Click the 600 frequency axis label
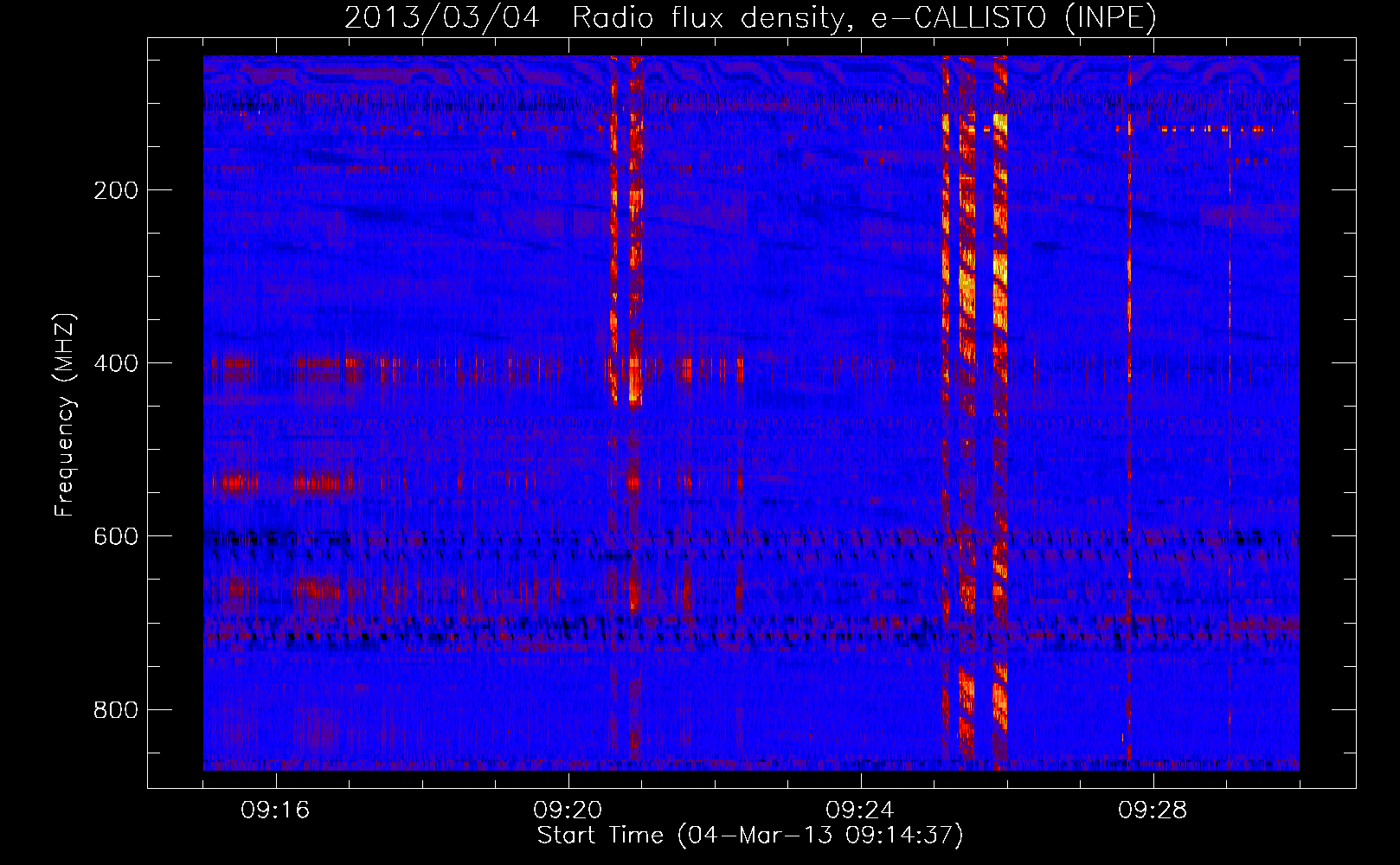Screen dimensions: 1400x865 coord(115,536)
